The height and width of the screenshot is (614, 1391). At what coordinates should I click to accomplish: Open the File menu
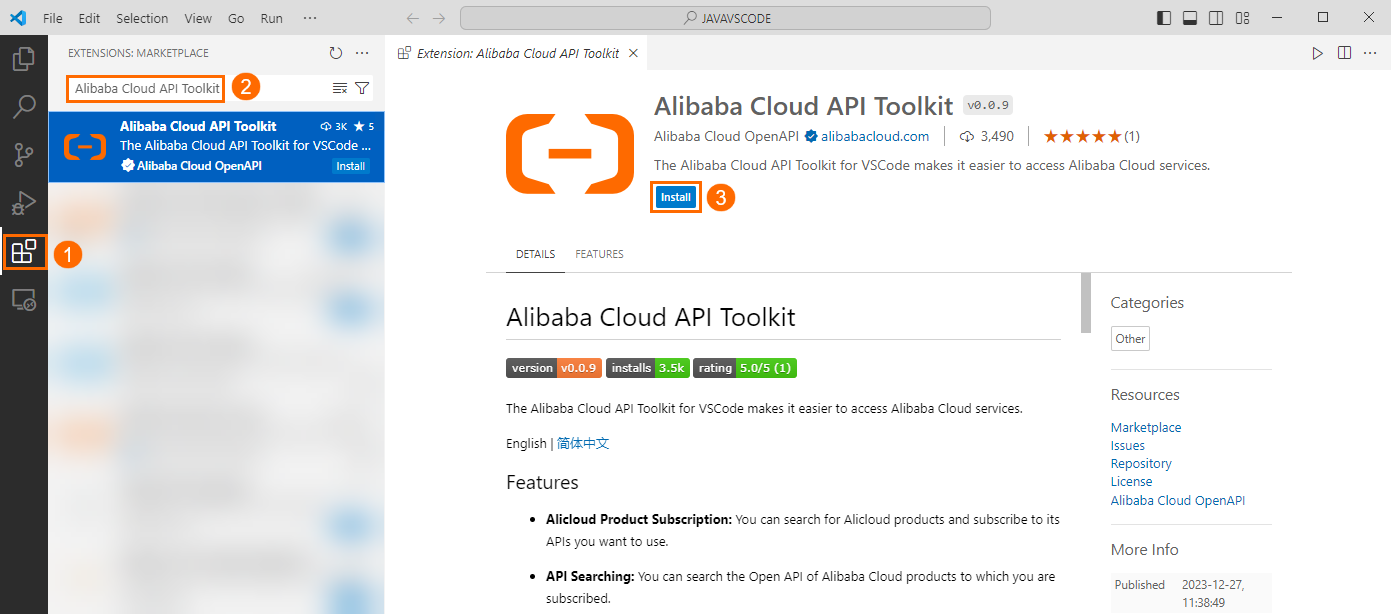53,18
